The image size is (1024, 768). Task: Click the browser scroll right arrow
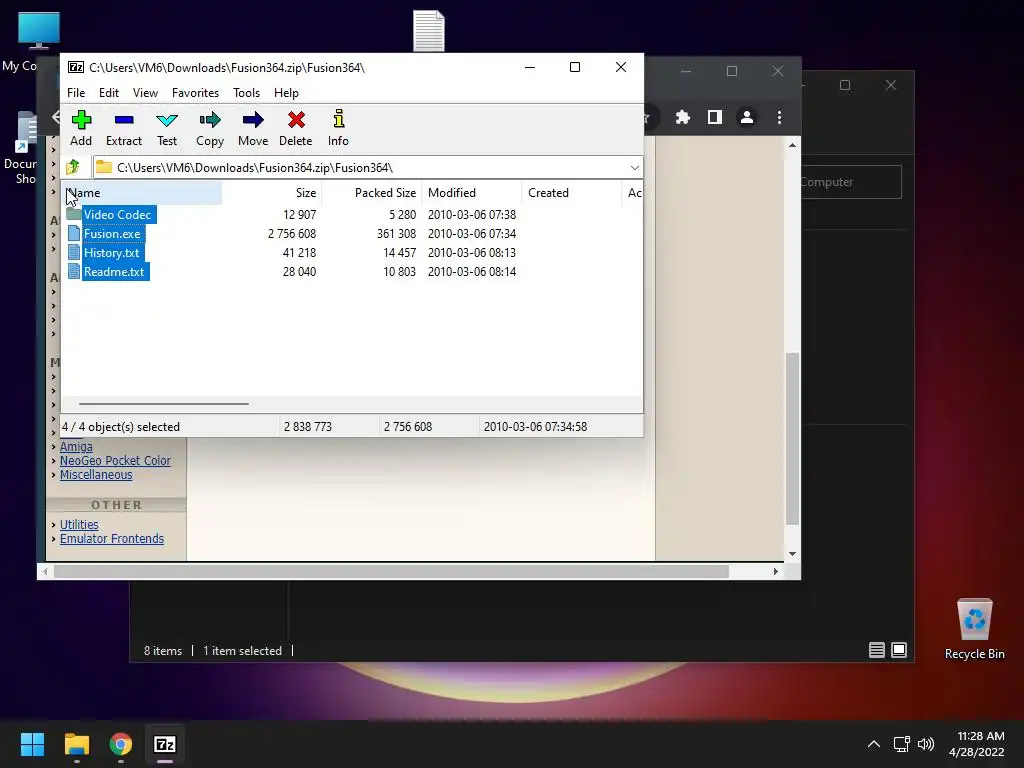coord(775,571)
